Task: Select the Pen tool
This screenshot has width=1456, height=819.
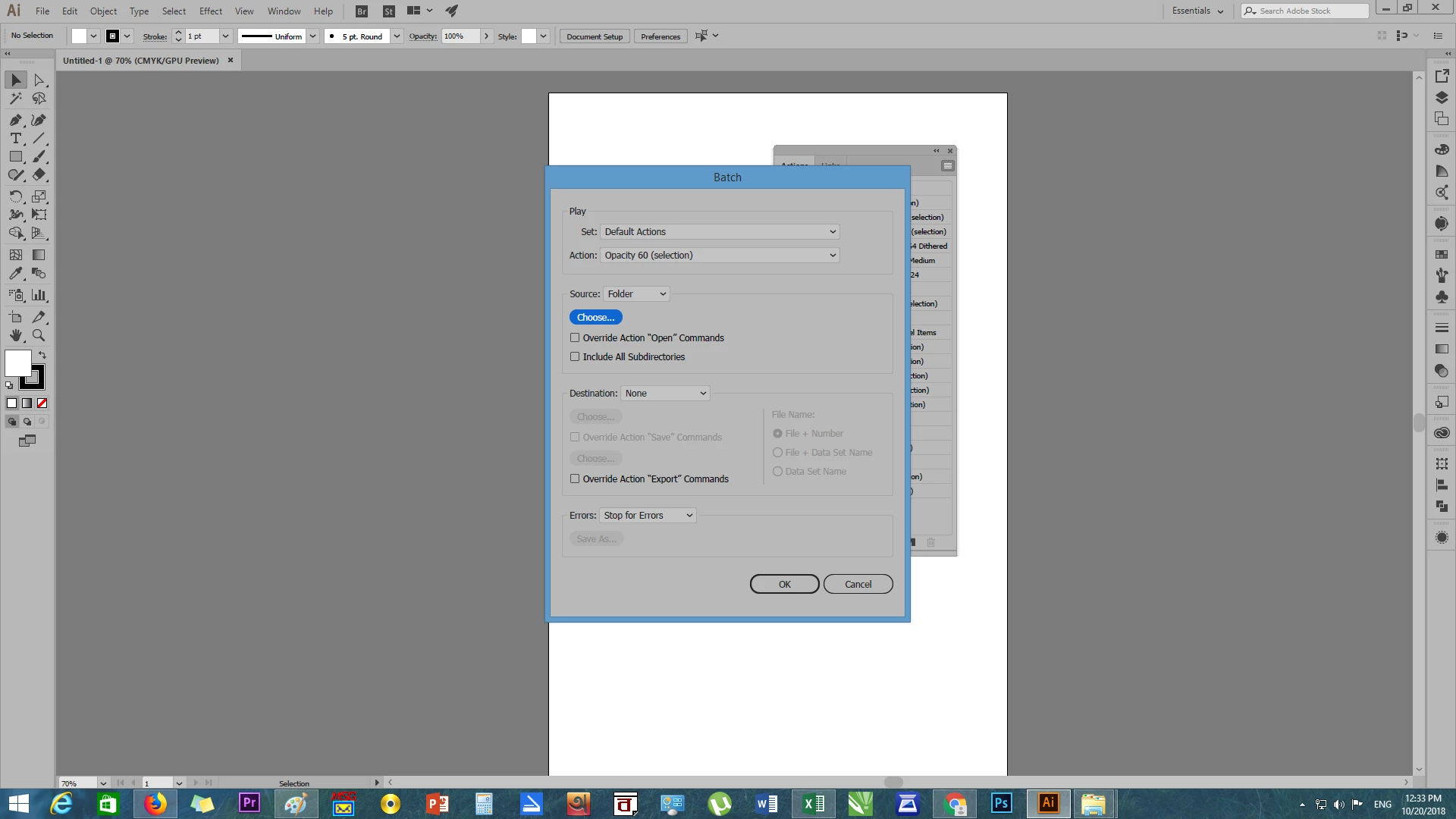Action: pyautogui.click(x=15, y=120)
